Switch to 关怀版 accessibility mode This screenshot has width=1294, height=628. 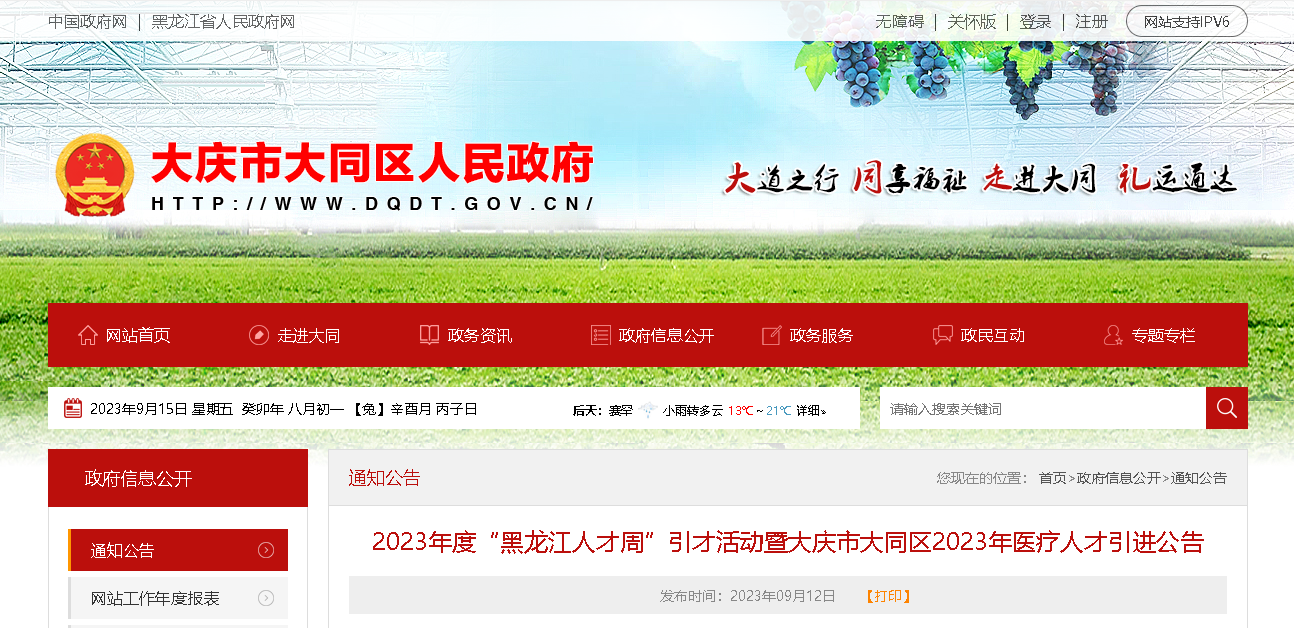coord(971,22)
